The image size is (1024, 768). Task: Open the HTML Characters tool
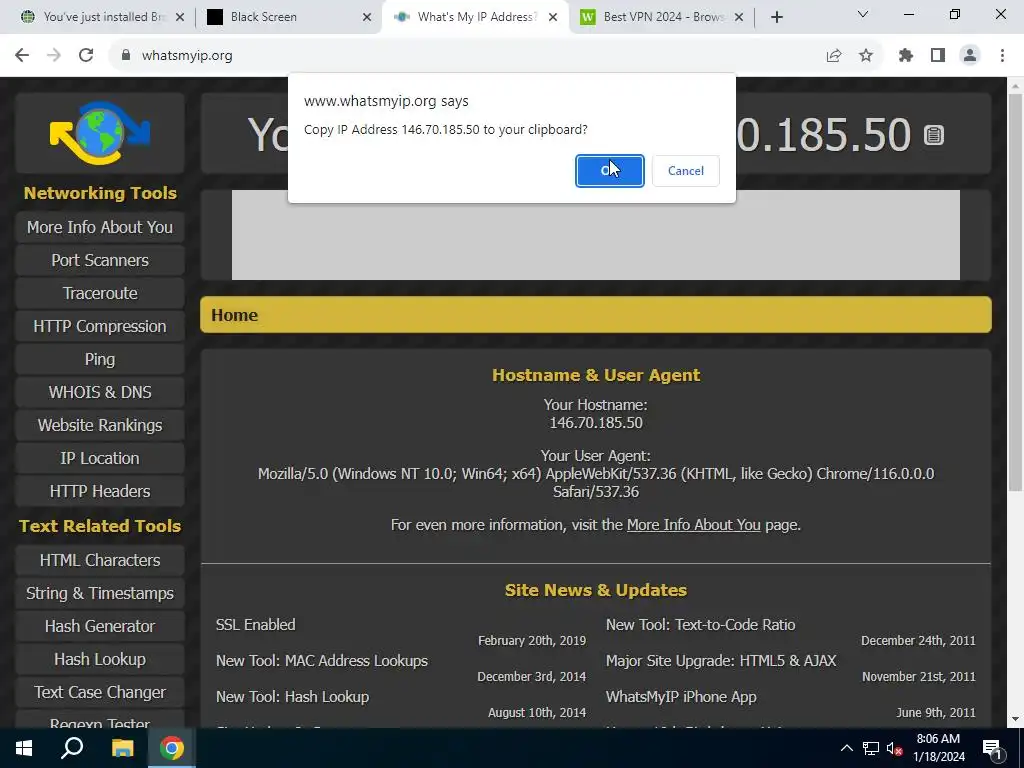click(x=100, y=560)
